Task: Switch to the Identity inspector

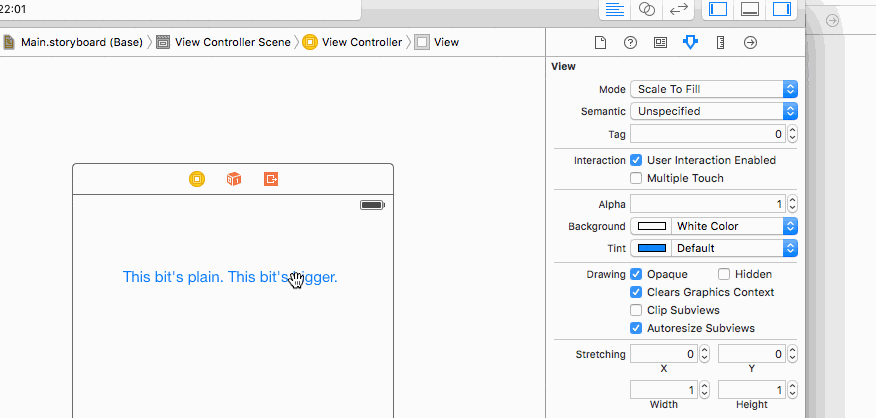Action: click(x=660, y=42)
